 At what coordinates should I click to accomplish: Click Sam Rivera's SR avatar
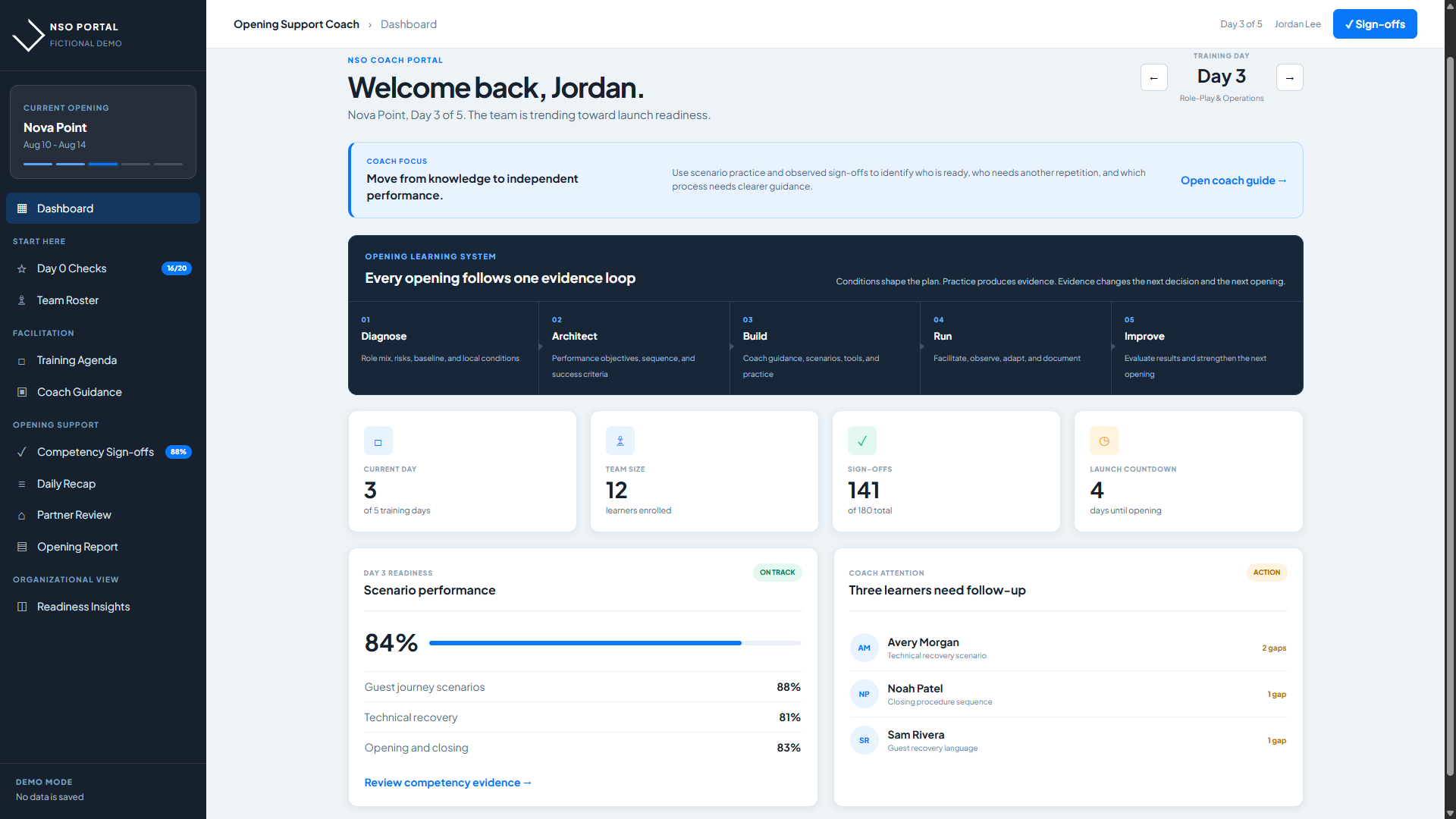tap(864, 741)
